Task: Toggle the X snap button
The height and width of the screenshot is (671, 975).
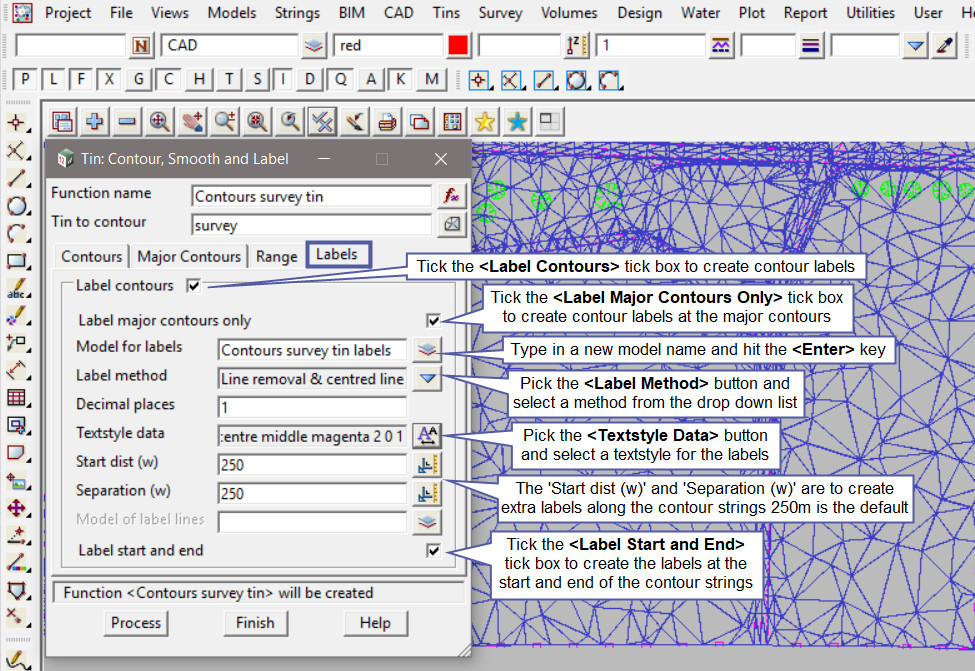Action: point(109,80)
